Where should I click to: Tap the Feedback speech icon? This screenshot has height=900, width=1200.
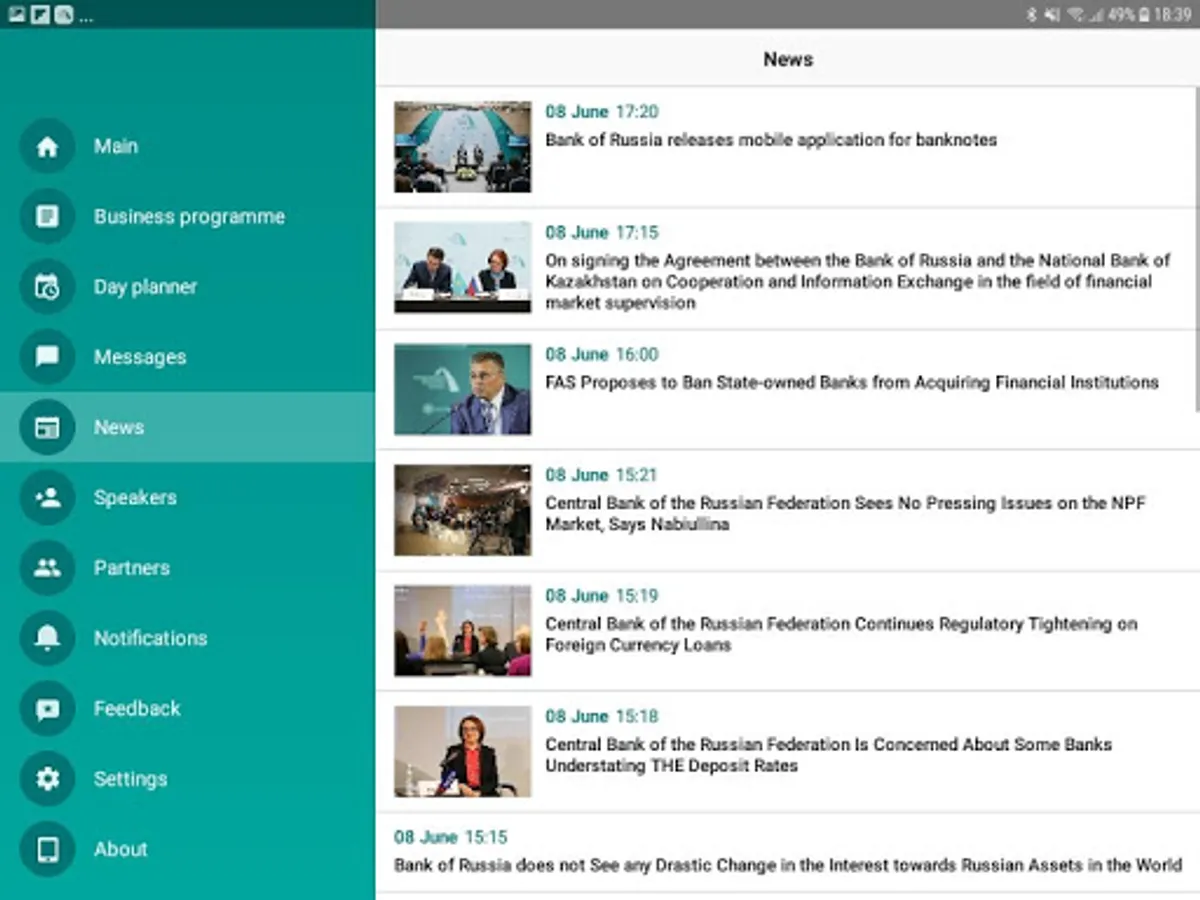pos(47,708)
